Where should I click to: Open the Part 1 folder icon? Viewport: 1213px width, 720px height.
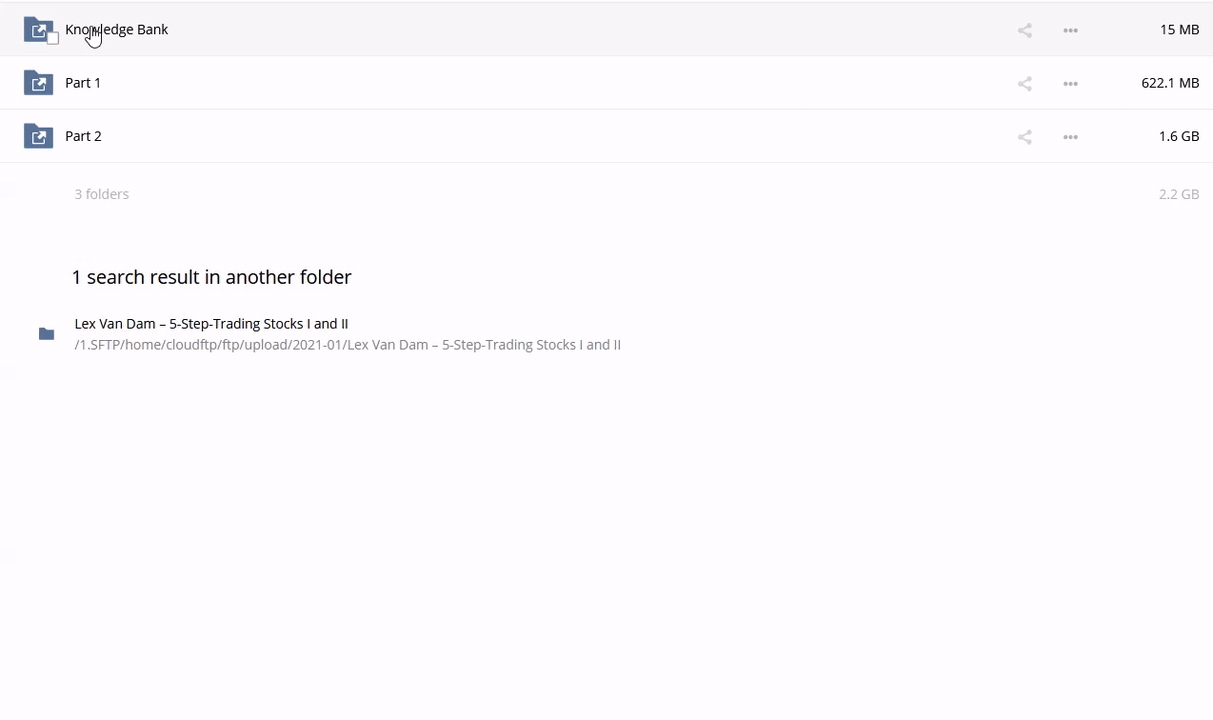[x=38, y=83]
